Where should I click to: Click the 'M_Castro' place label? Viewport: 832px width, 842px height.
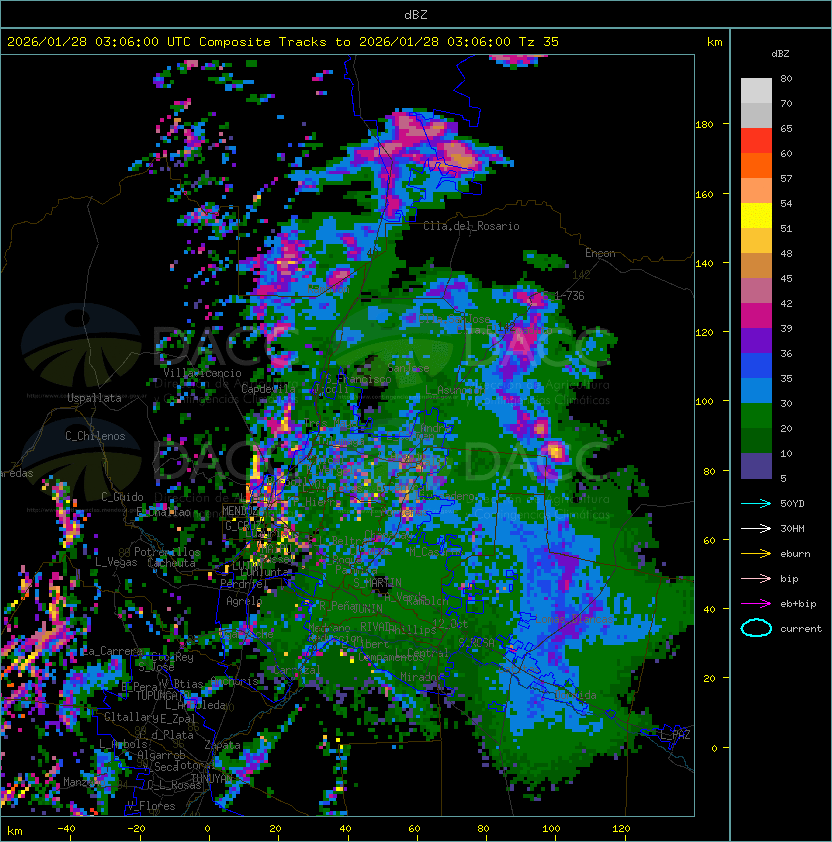coord(435,551)
